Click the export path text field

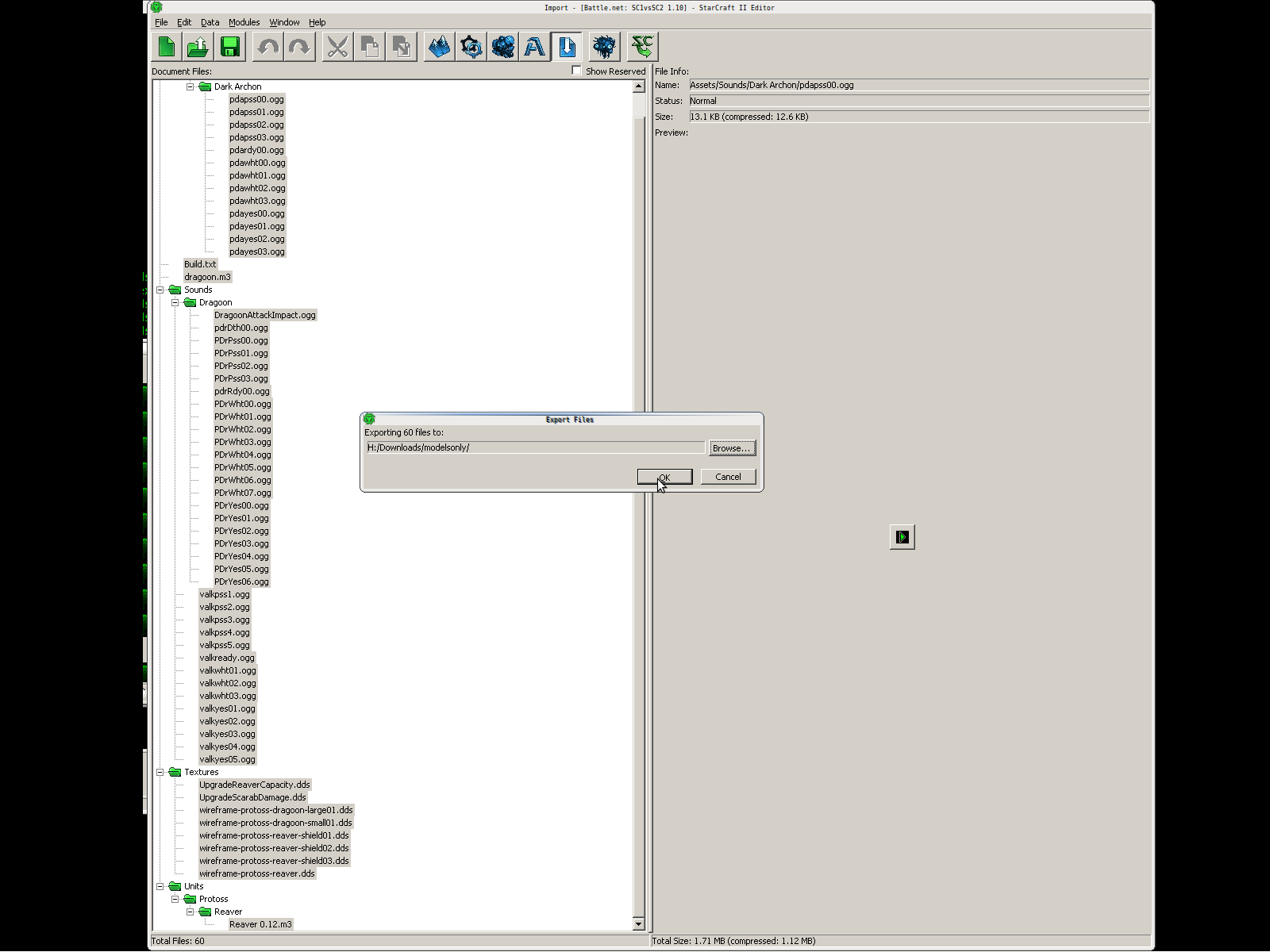click(534, 447)
